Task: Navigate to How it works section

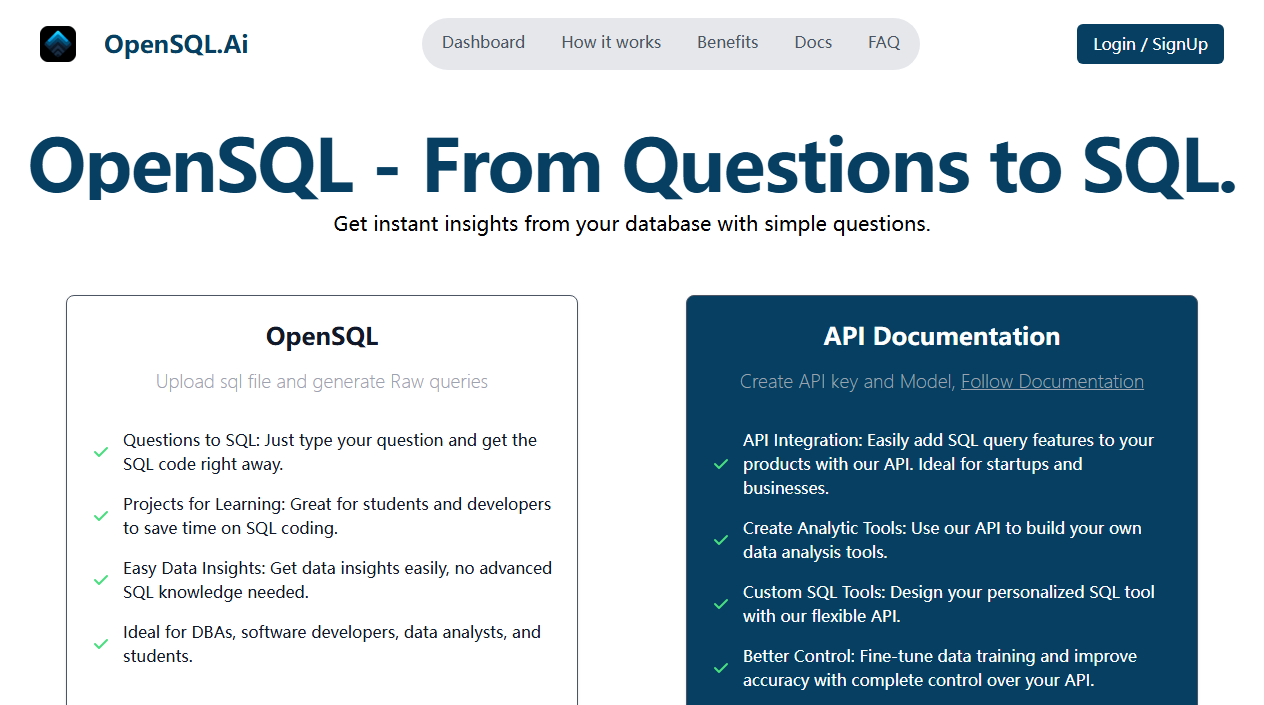Action: point(611,43)
